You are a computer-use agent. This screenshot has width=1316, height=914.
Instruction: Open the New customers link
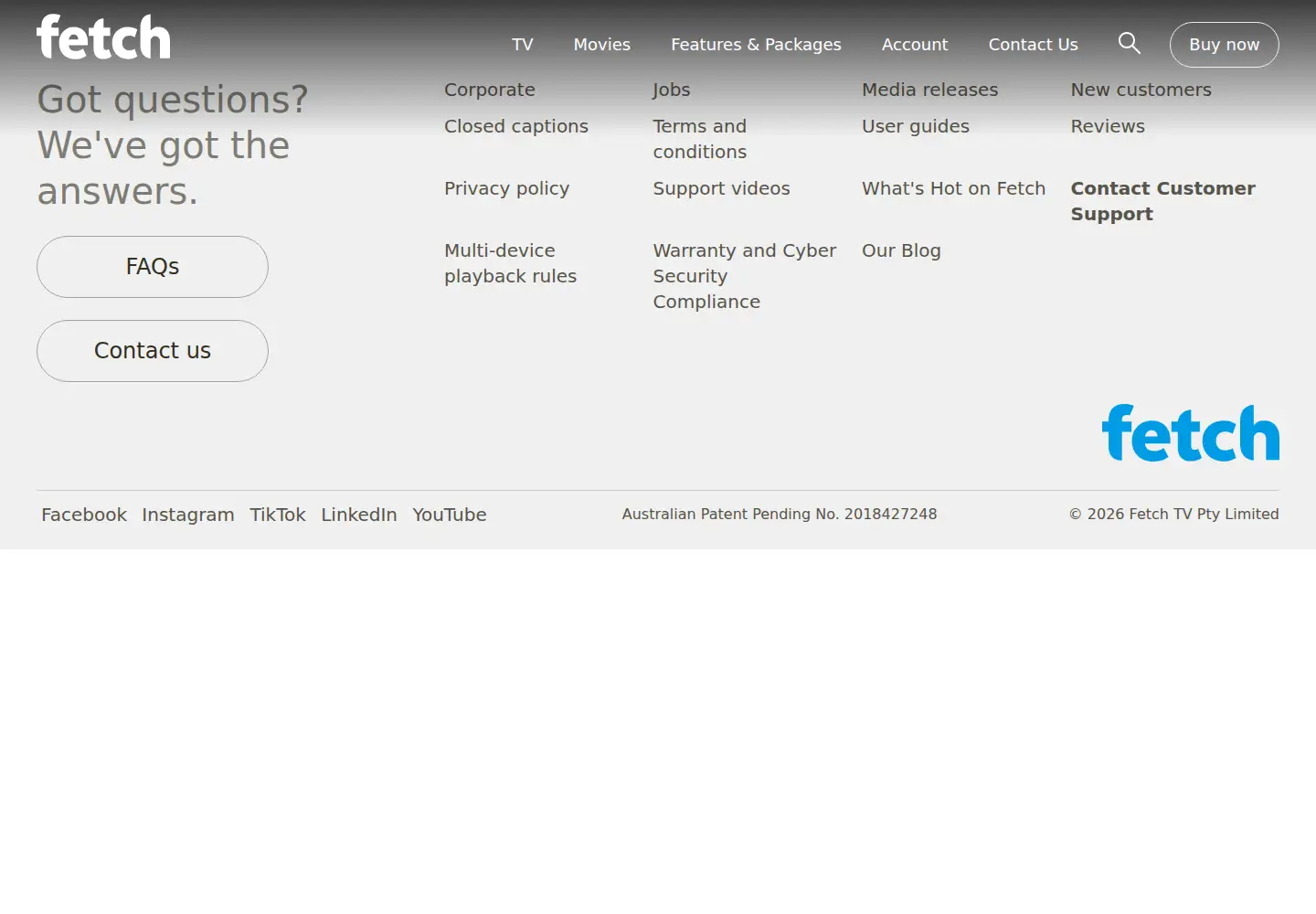pos(1141,90)
